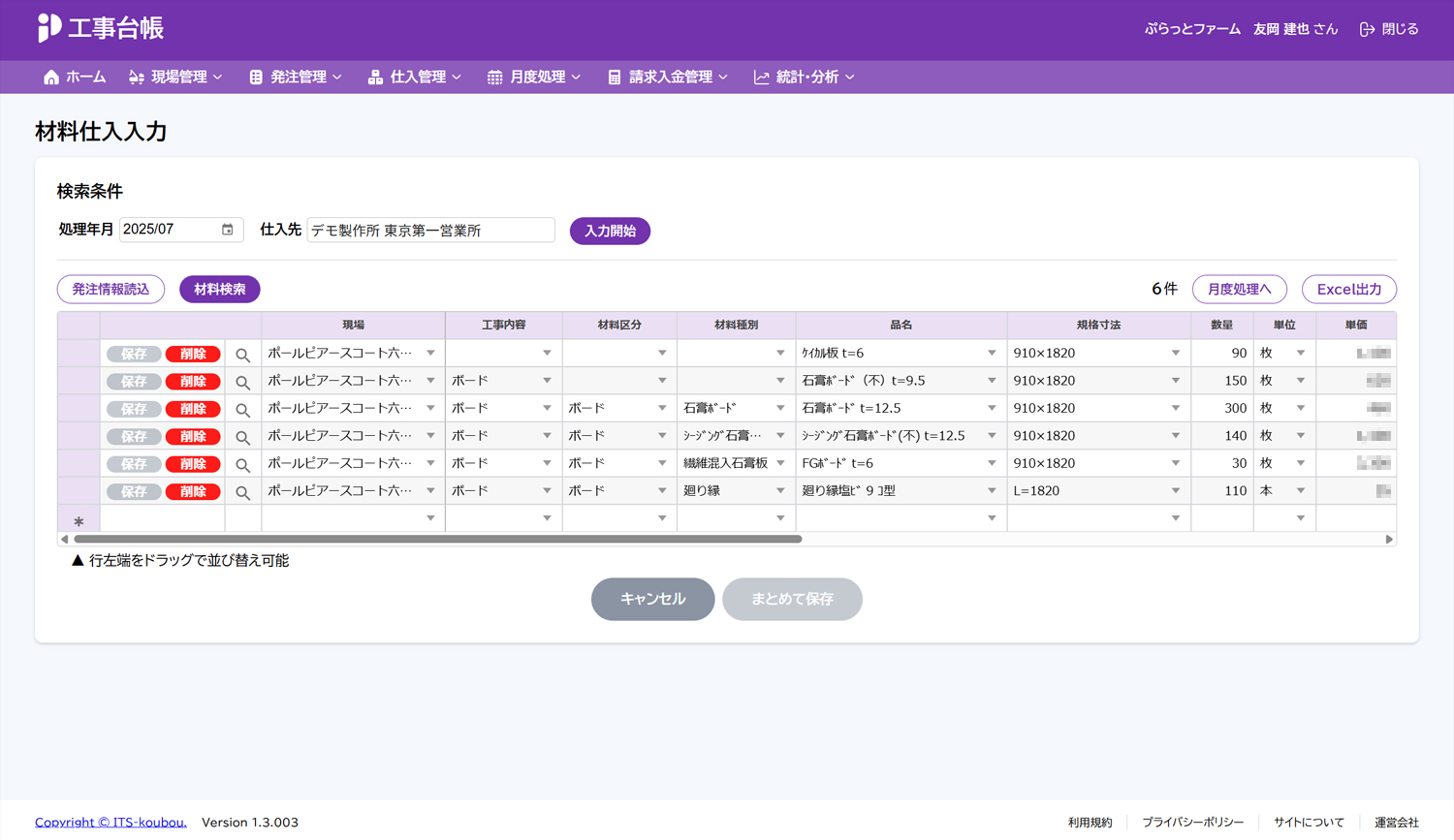Screen dimensions: 1454x840
Task: Open 単位 dropdown for the 廻り縁 row
Action: point(1301,491)
